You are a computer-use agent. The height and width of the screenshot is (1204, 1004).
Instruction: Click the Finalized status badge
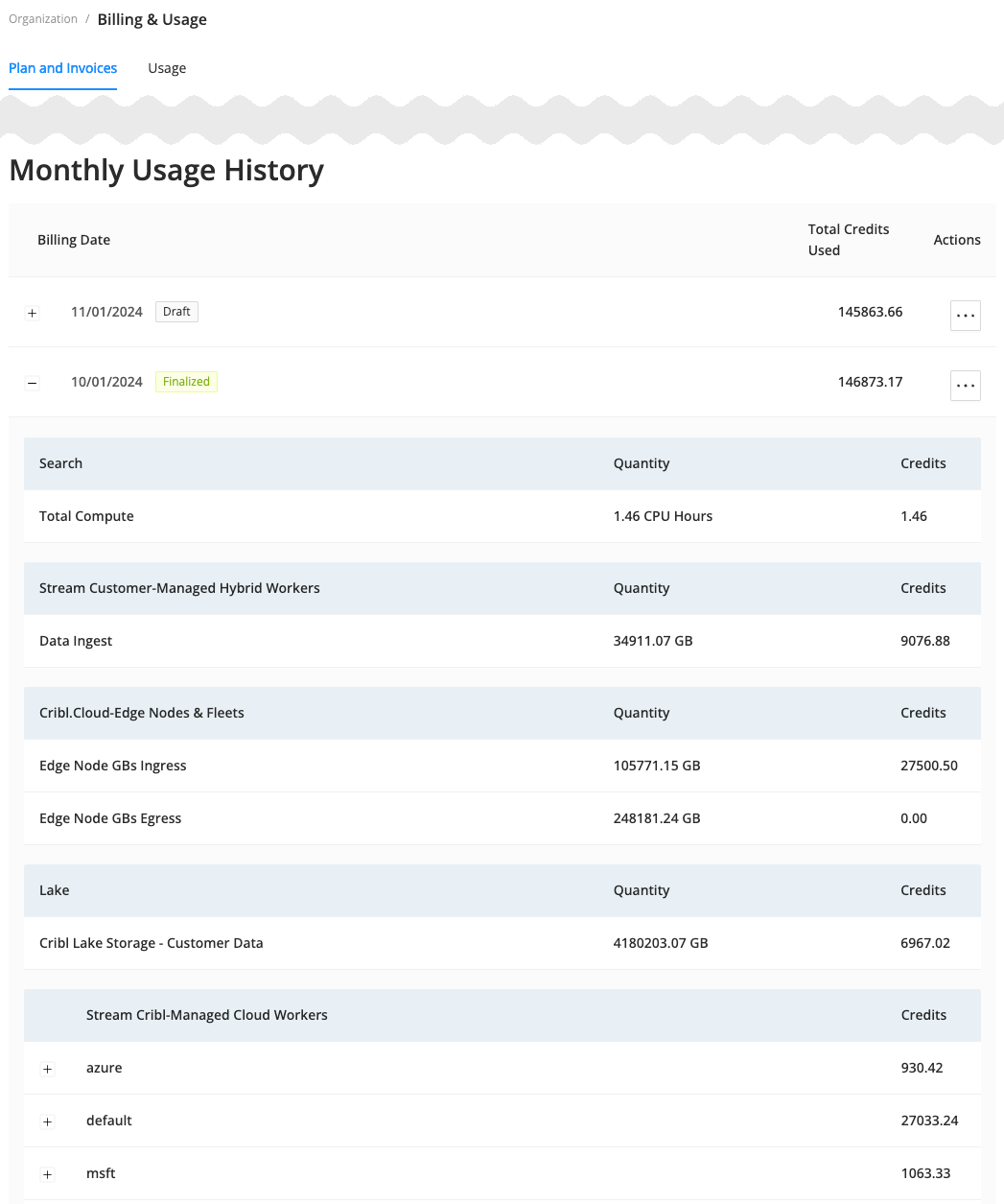(x=186, y=381)
